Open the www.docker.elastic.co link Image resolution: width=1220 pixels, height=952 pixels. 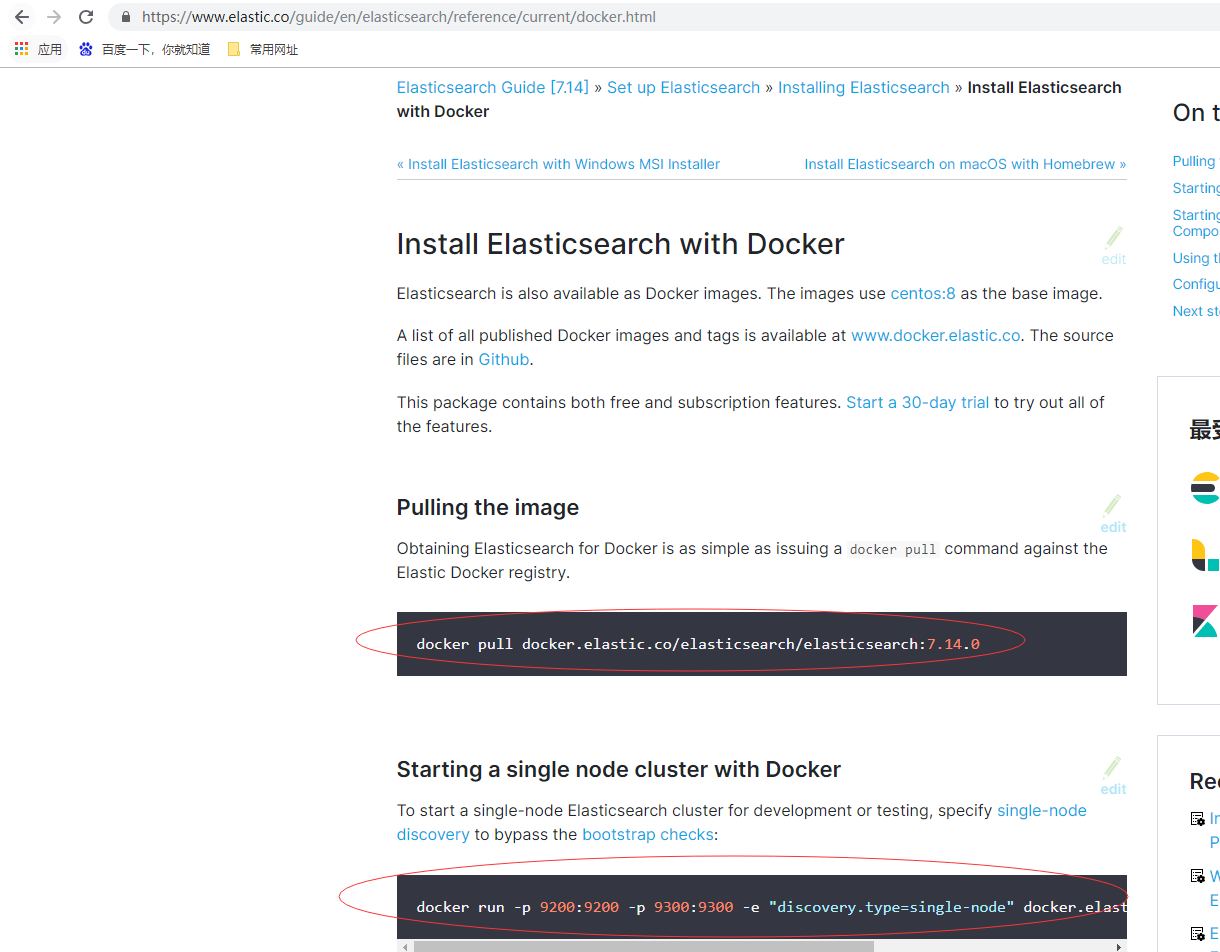point(936,335)
